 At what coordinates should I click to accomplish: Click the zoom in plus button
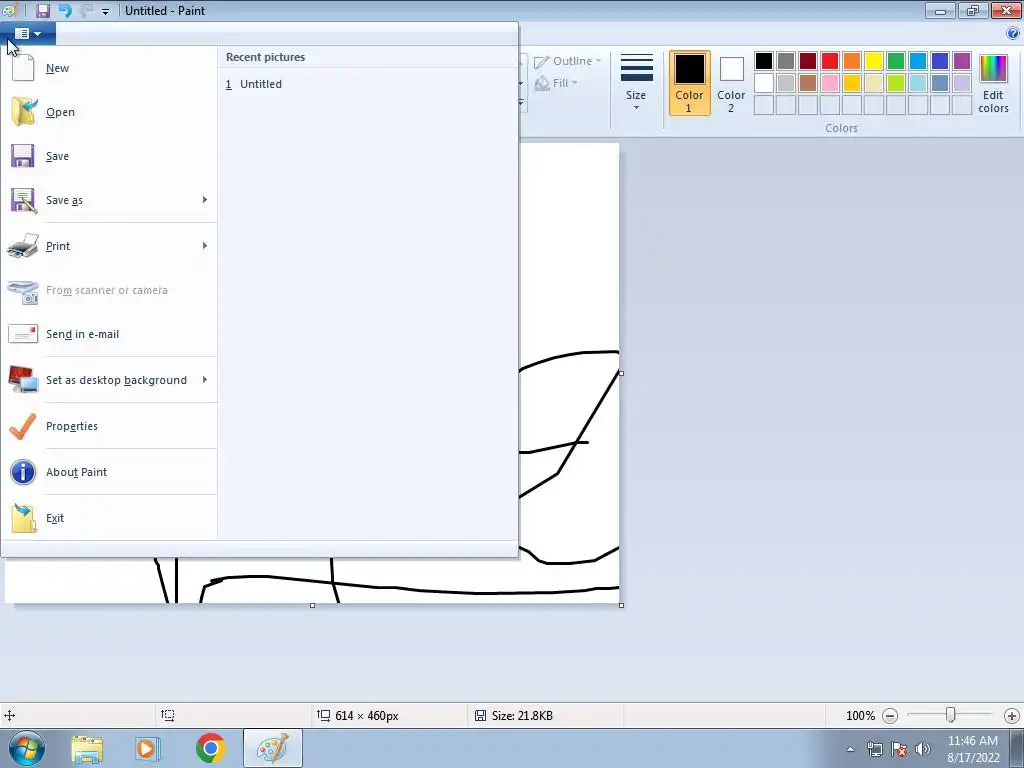coord(1012,716)
